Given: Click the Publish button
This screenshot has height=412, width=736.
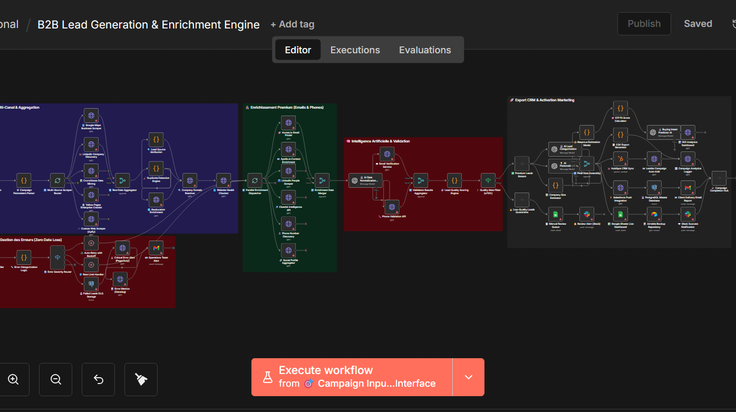Looking at the screenshot, I should pos(644,24).
